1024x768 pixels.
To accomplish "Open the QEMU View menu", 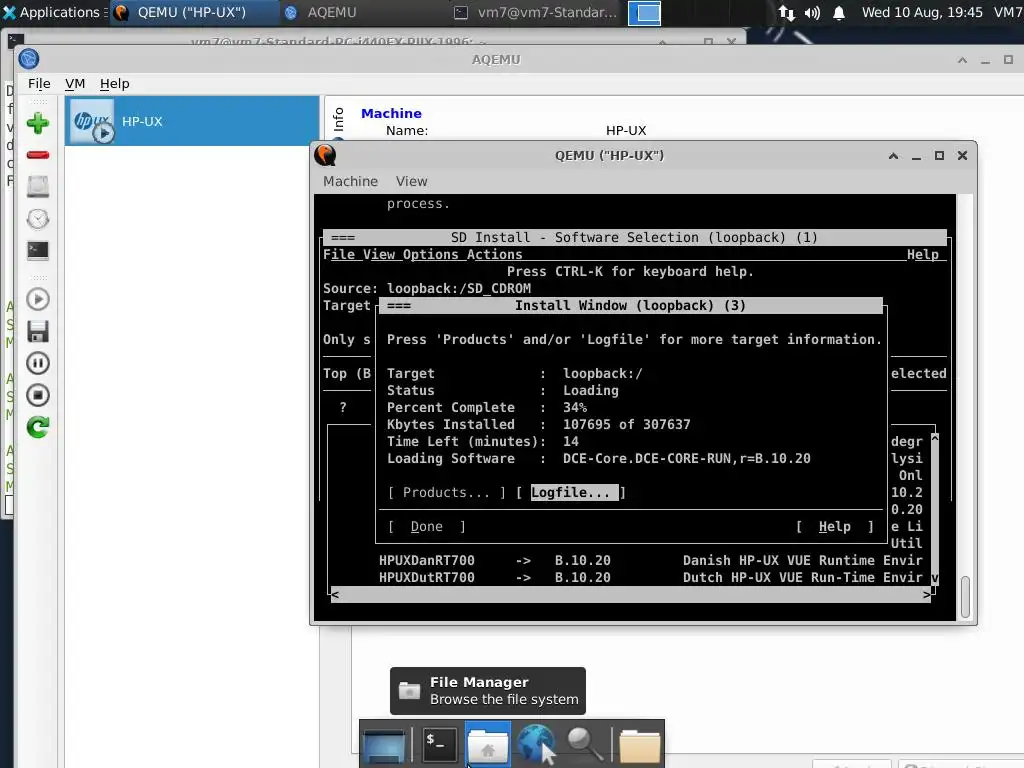I will coord(411,181).
